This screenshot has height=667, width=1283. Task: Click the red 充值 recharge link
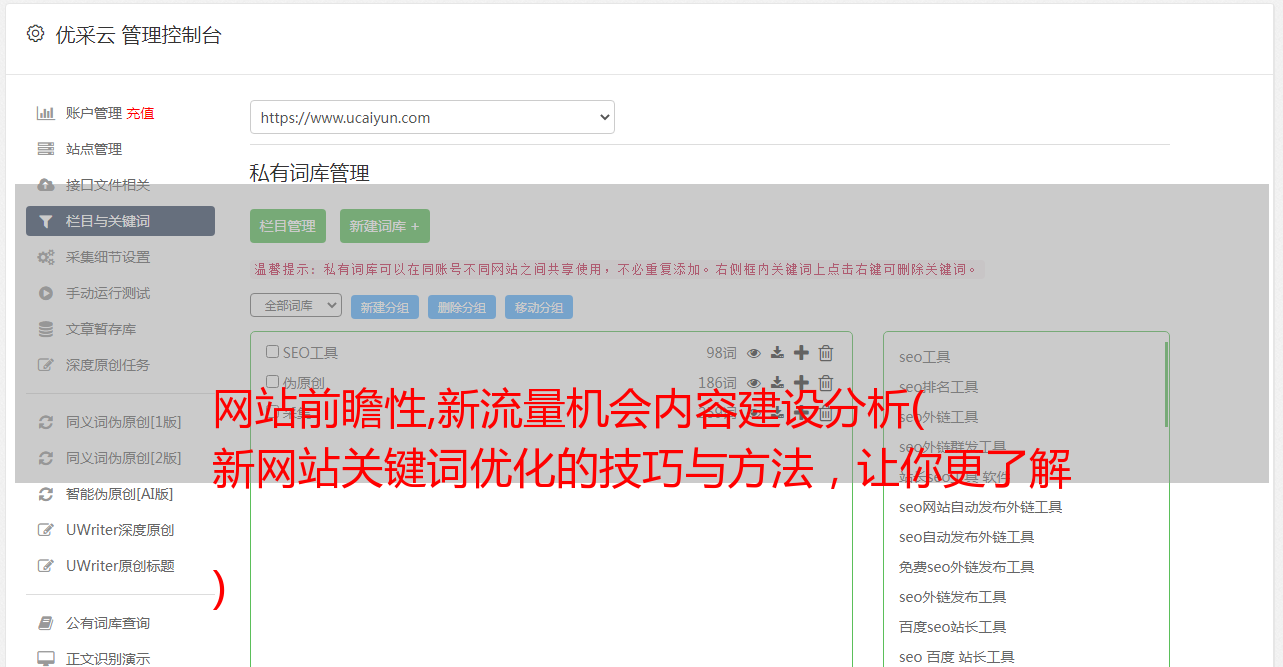point(140,113)
